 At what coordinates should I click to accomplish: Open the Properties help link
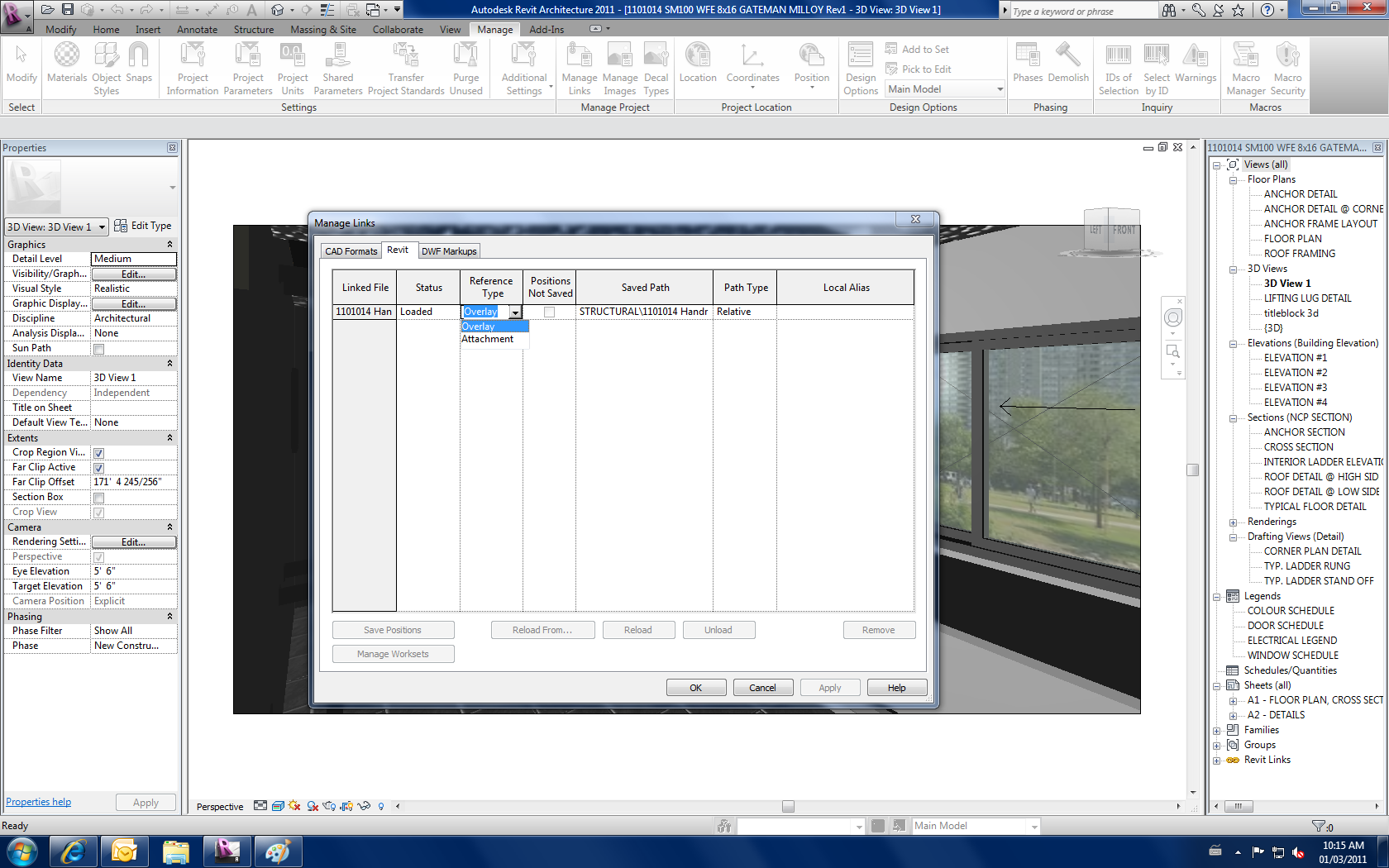click(x=39, y=802)
